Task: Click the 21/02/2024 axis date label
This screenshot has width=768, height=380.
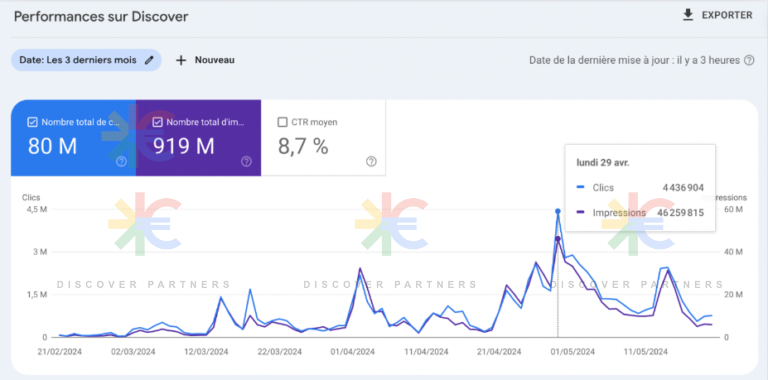Action: click(x=61, y=352)
